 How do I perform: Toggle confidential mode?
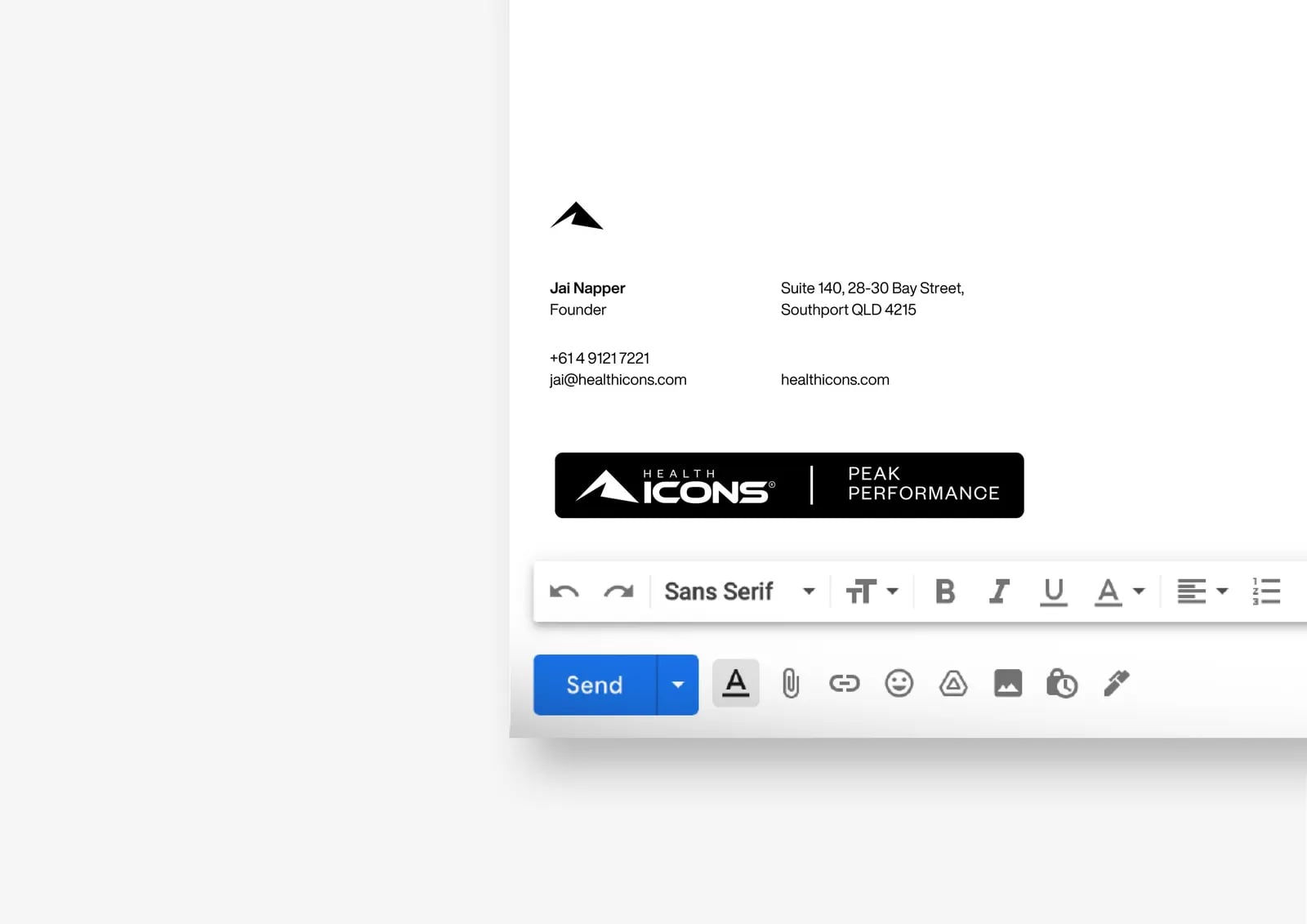pyautogui.click(x=1062, y=683)
